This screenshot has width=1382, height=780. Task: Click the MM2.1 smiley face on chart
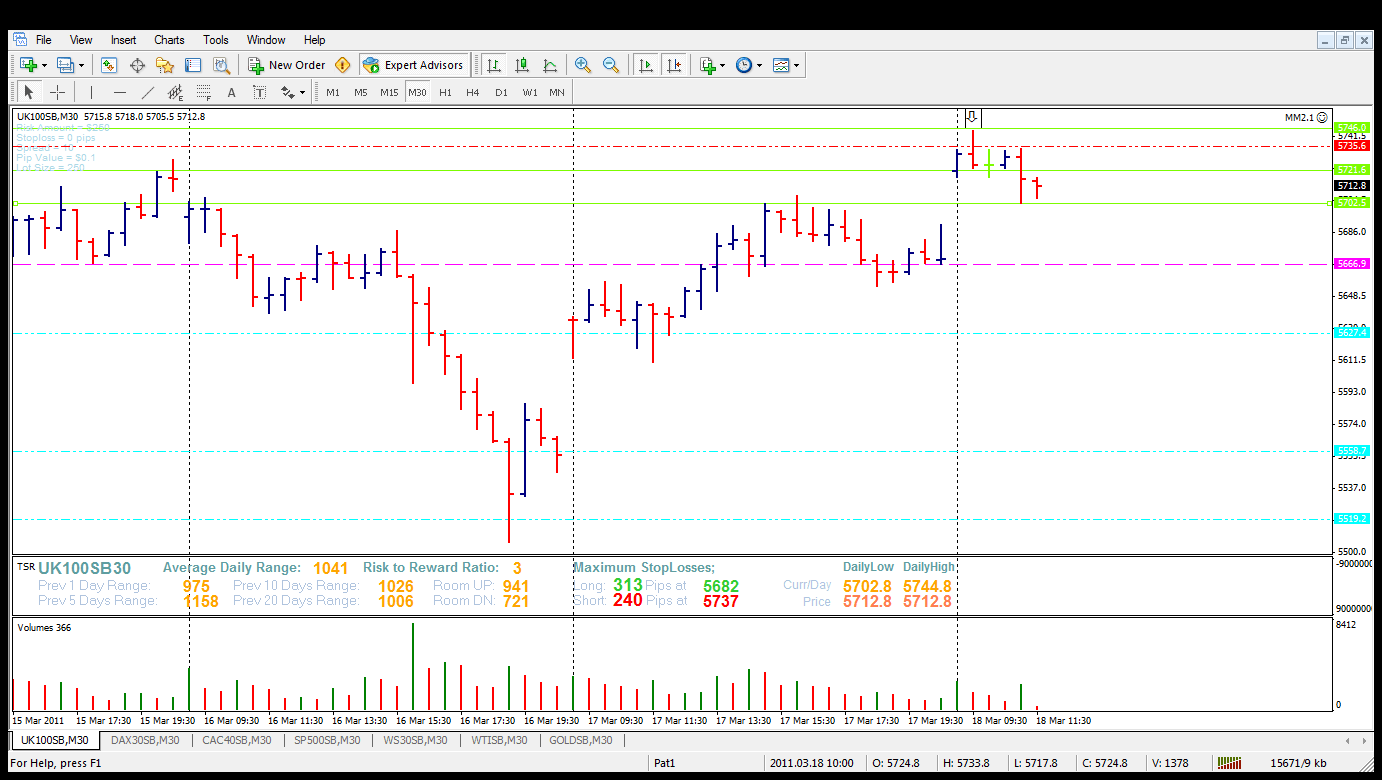point(1322,117)
